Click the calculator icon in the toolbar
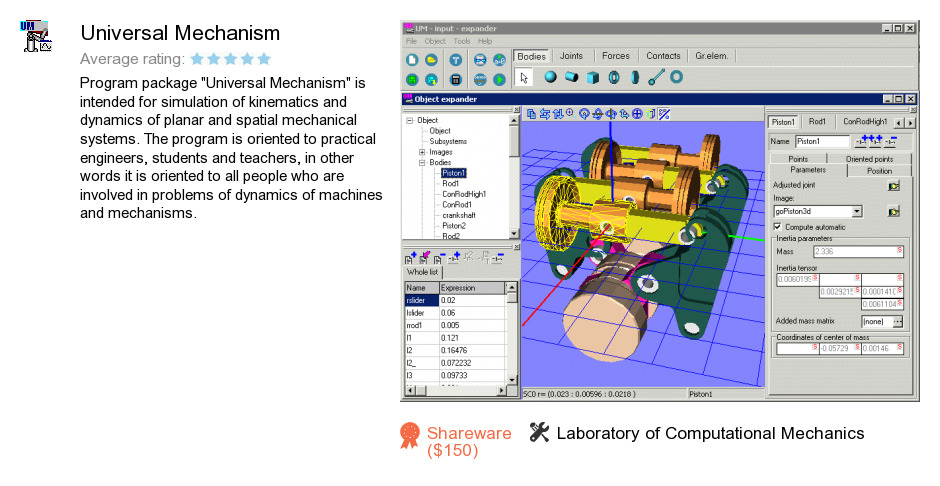The image size is (940, 486). click(456, 79)
